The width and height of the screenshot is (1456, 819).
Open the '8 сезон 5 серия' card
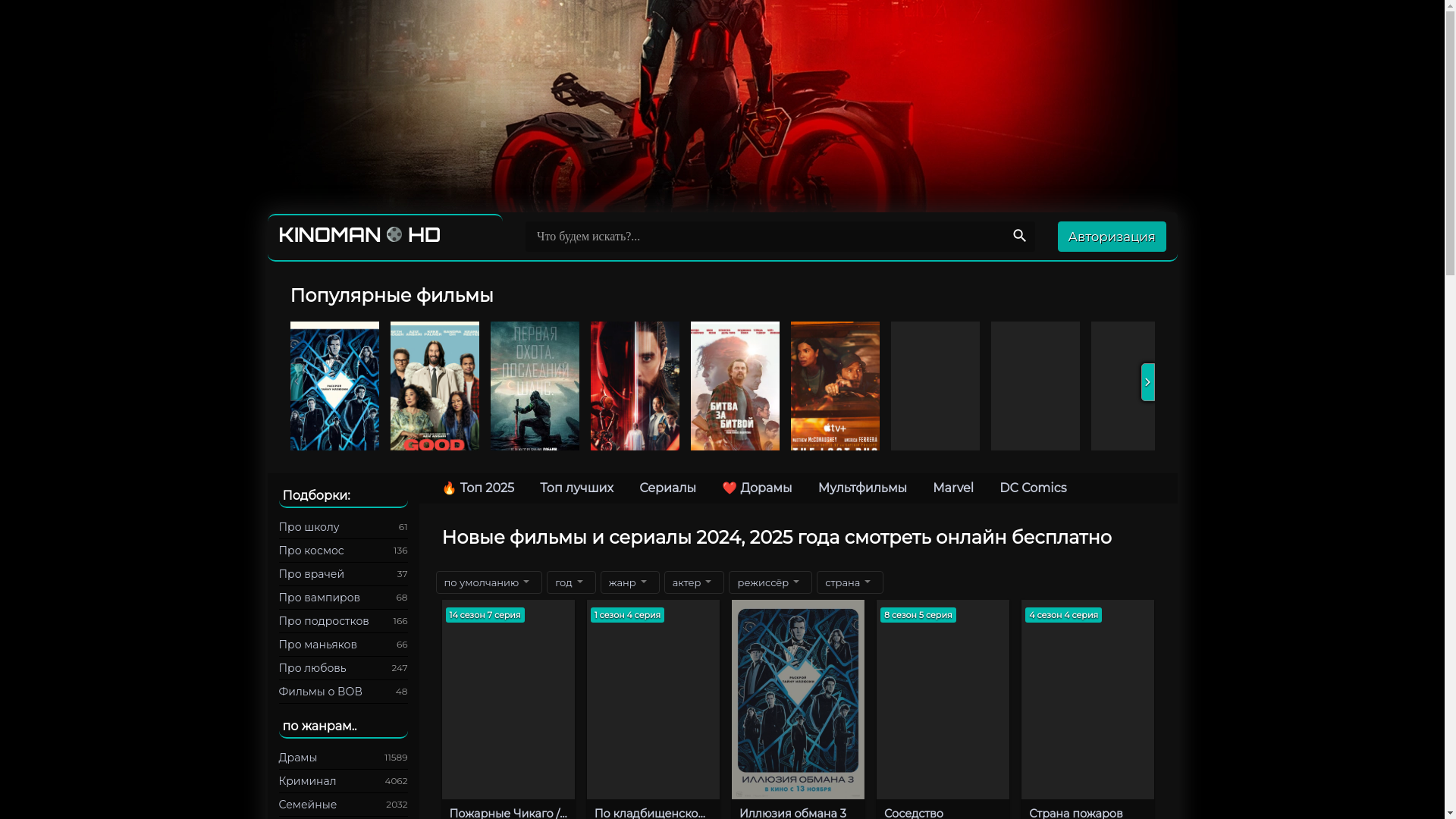click(943, 699)
